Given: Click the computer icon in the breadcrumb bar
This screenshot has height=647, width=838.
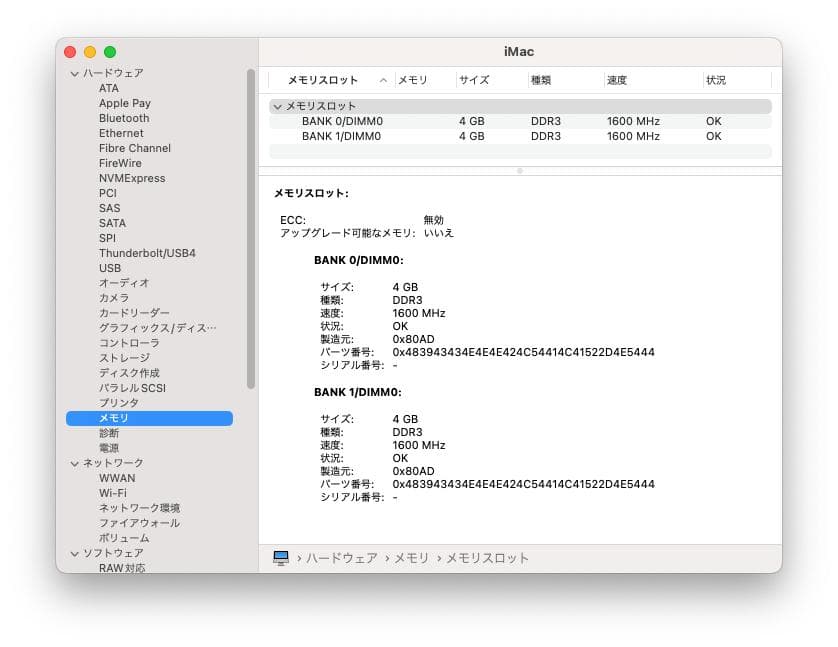Looking at the screenshot, I should coord(283,557).
